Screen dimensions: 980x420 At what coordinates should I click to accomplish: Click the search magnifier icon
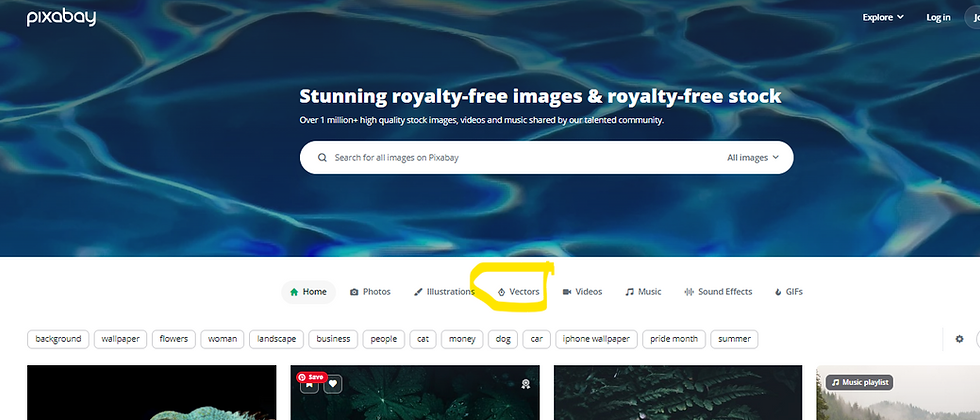[x=322, y=158]
